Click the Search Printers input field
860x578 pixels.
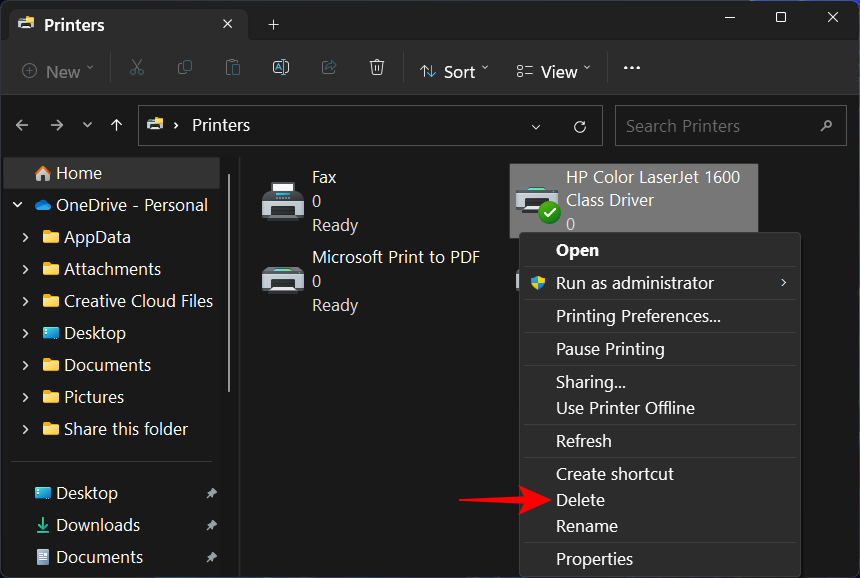tap(715, 126)
